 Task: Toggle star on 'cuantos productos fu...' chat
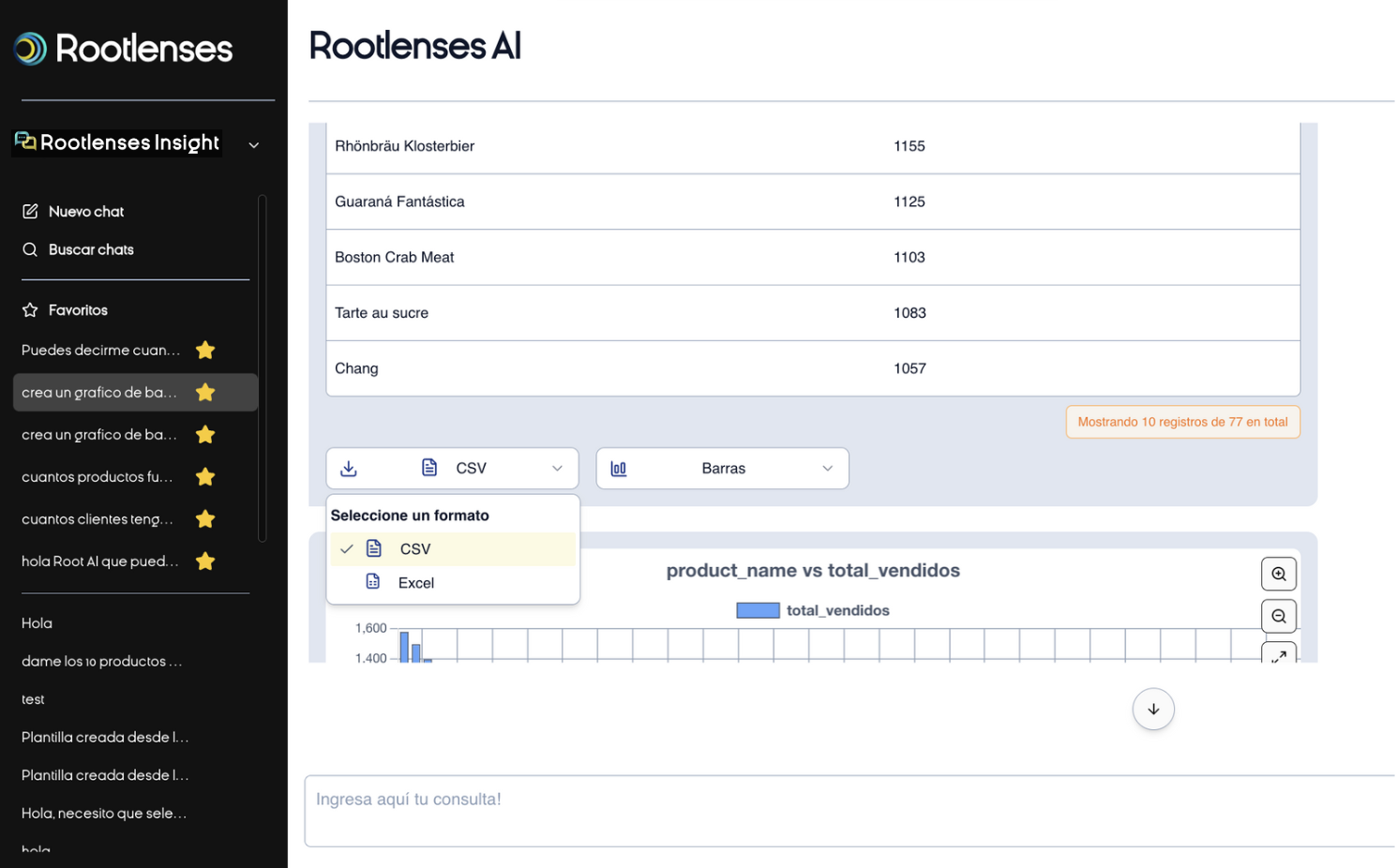click(x=205, y=477)
